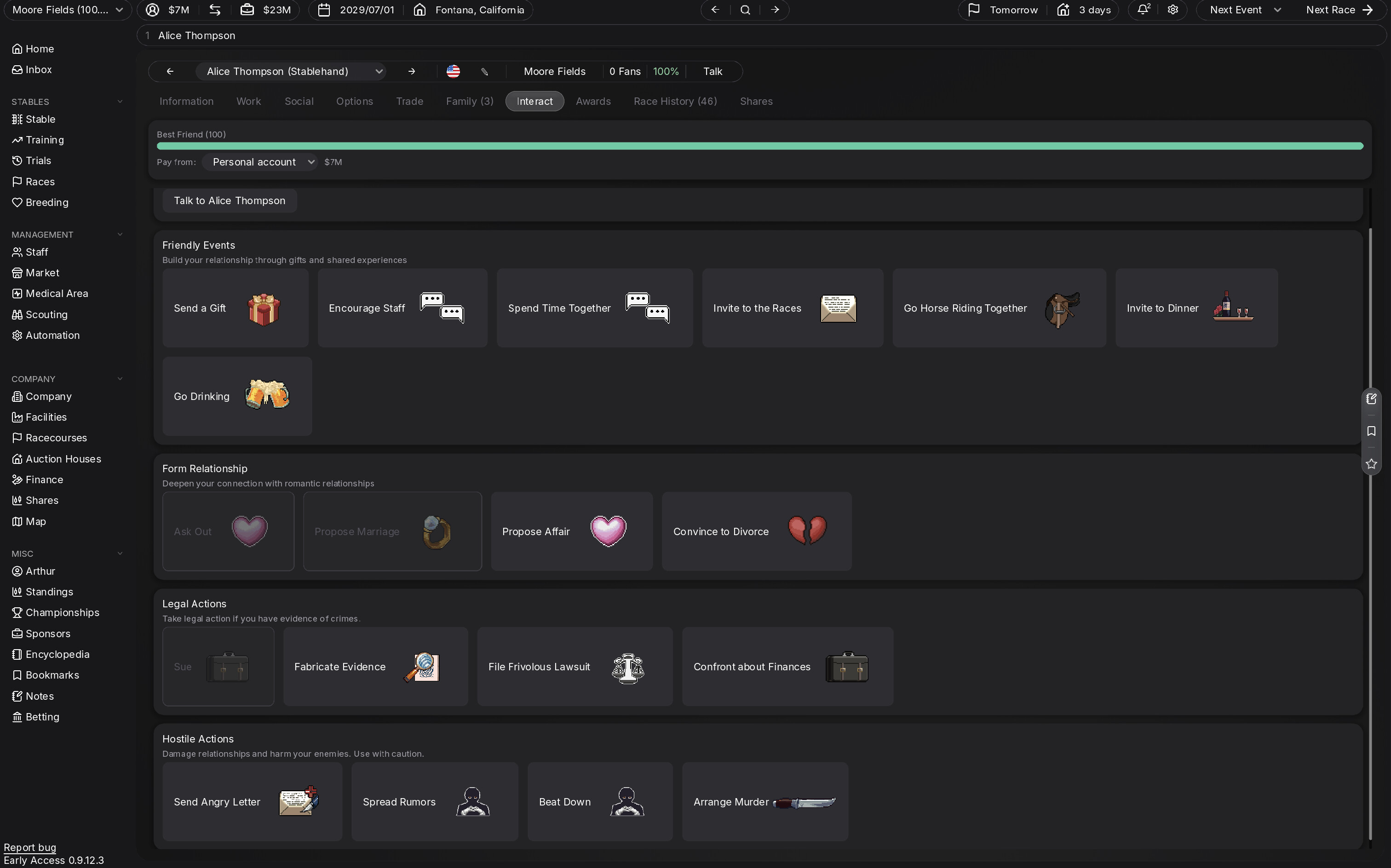Click the transfer funds arrows icon
Image resolution: width=1391 pixels, height=868 pixels.
(x=215, y=10)
